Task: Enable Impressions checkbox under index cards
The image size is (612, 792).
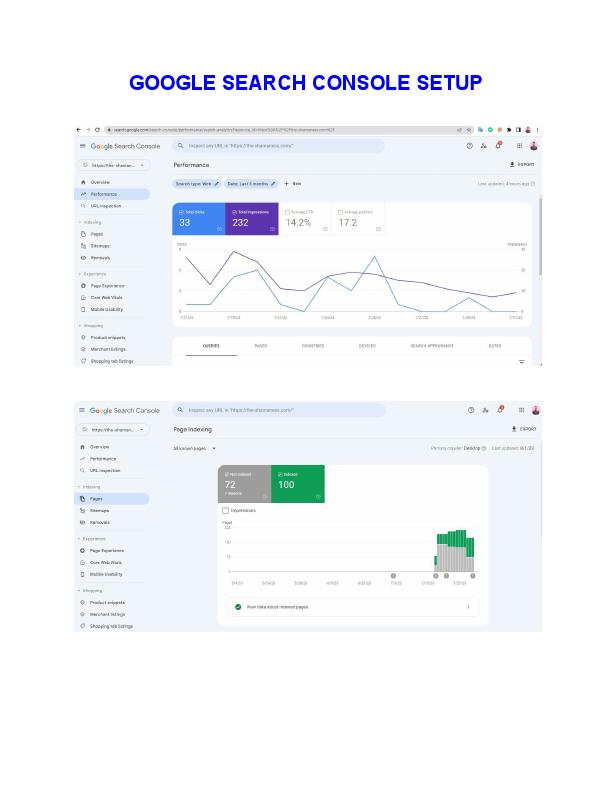Action: [x=226, y=511]
